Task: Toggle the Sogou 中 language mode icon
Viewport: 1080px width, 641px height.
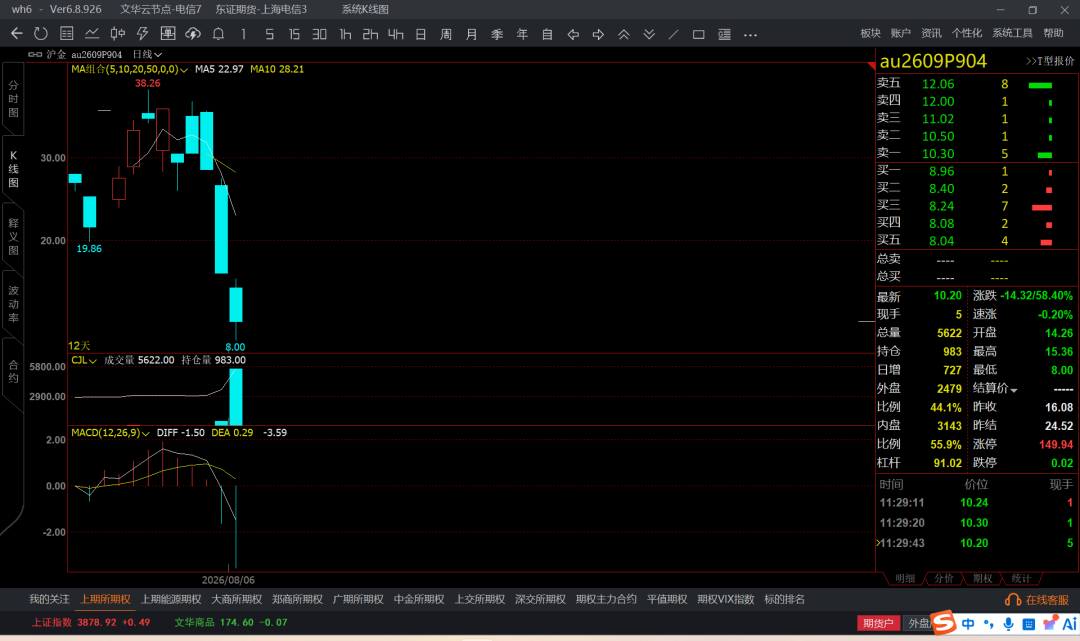Action: (968, 624)
